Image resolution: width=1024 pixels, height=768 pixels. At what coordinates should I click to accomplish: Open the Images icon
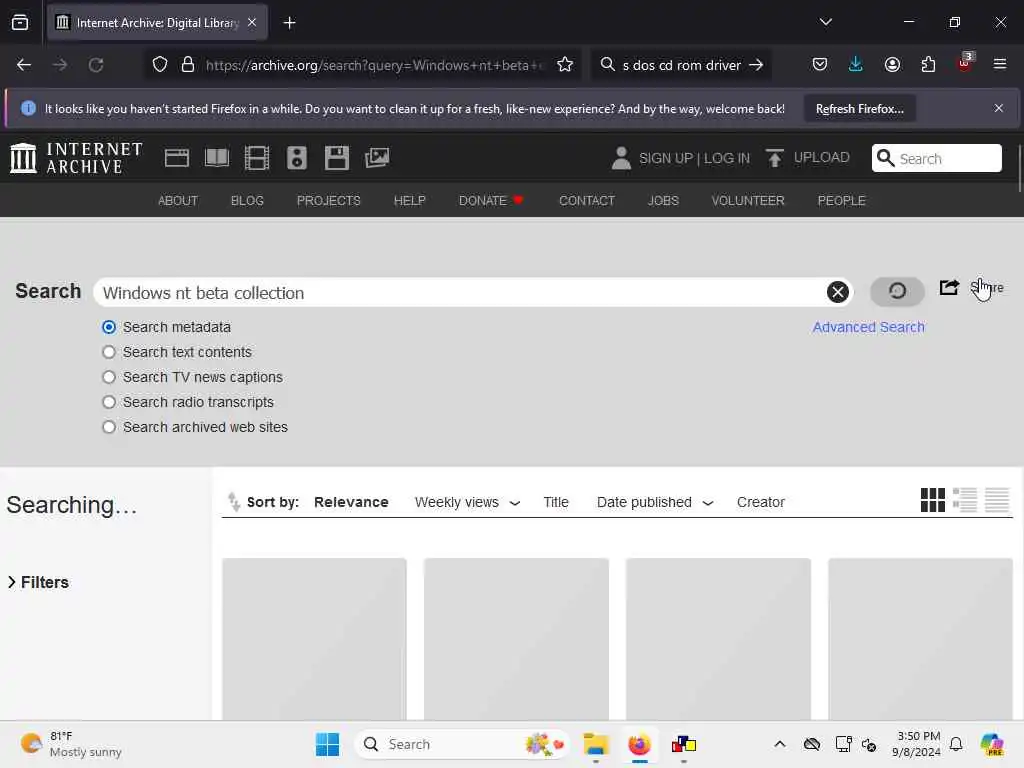coord(377,158)
